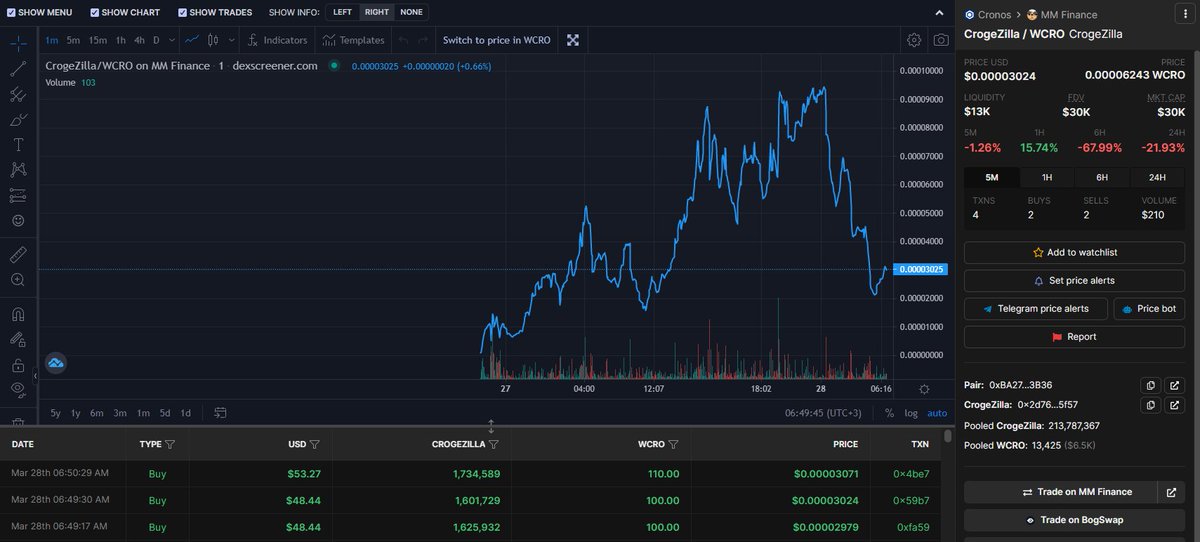Select the text annotation tool
The height and width of the screenshot is (542, 1200).
coord(18,144)
